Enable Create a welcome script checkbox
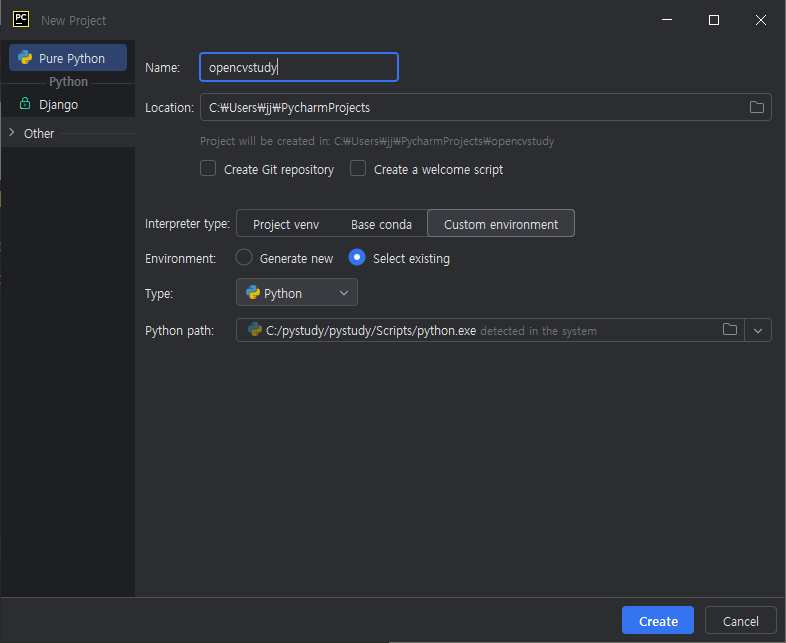786x643 pixels. tap(358, 168)
